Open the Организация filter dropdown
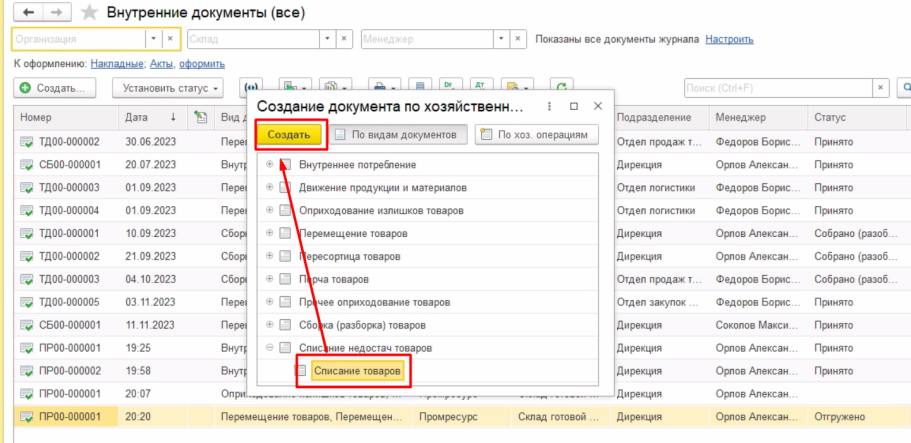Viewport: 911px width, 443px height. pos(153,39)
